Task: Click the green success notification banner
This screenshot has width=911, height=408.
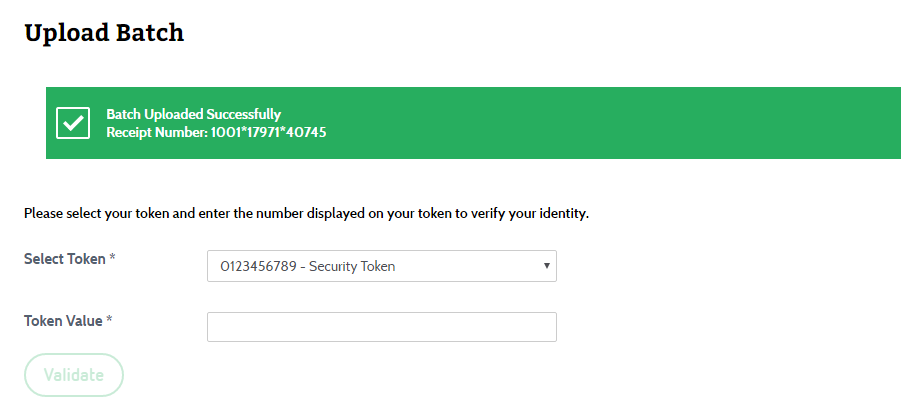Action: coord(473,123)
